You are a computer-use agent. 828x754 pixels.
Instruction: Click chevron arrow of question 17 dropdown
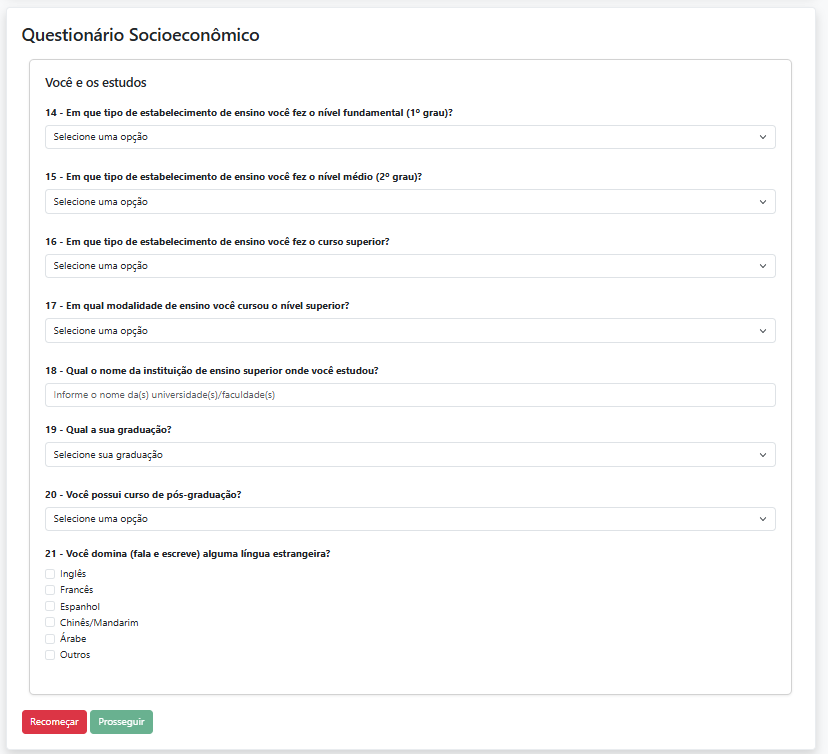point(763,331)
